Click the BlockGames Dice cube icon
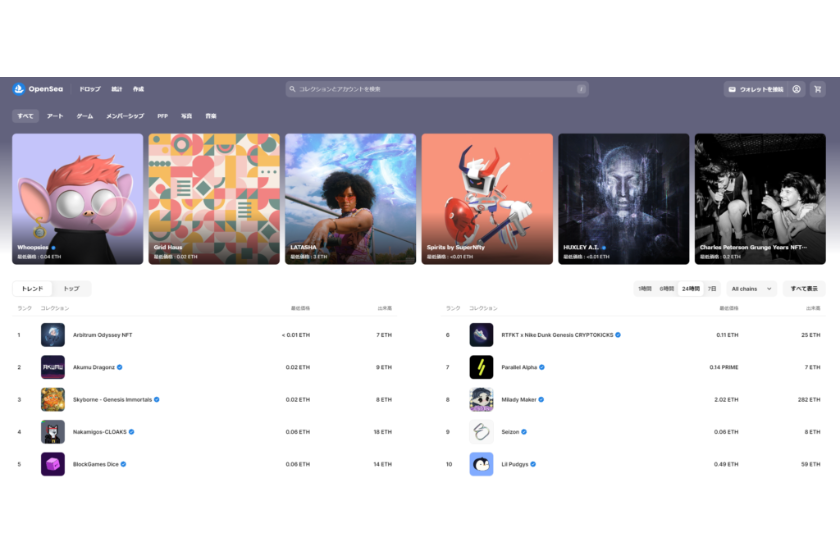Viewport: 840px width, 560px height. 52,464
